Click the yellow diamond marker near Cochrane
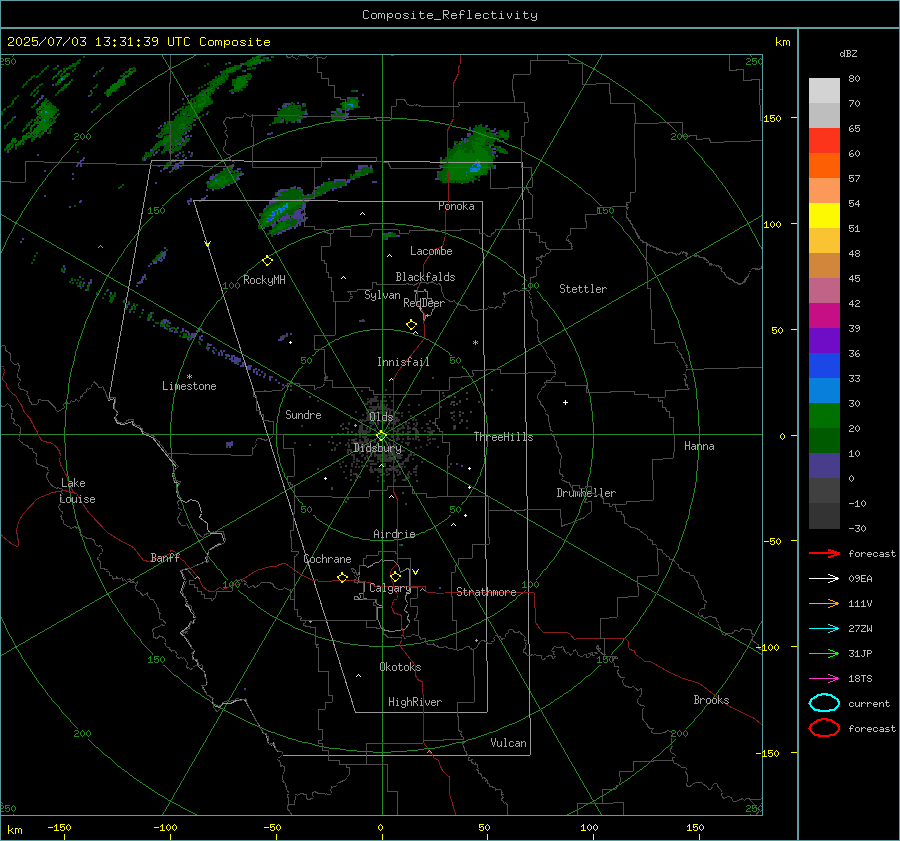 coord(342,577)
